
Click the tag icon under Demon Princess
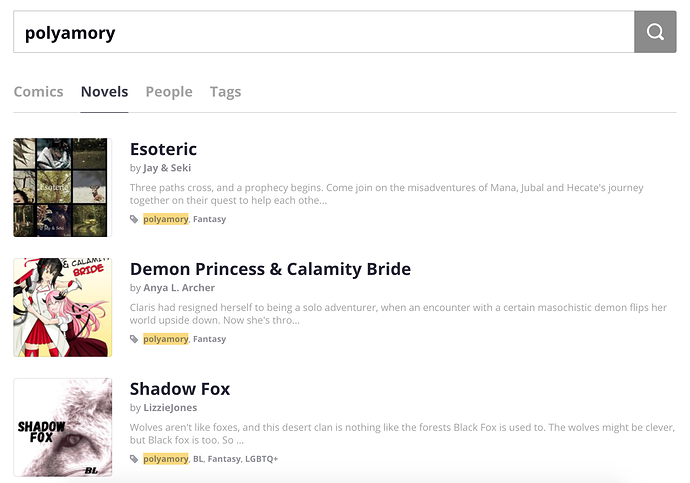pos(135,339)
